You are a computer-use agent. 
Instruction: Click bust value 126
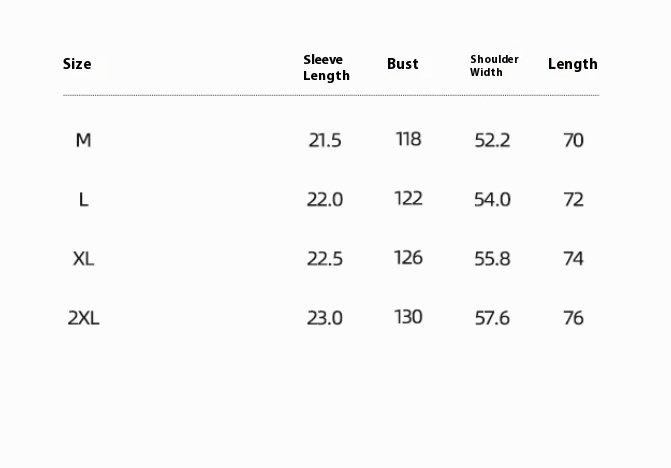[408, 257]
